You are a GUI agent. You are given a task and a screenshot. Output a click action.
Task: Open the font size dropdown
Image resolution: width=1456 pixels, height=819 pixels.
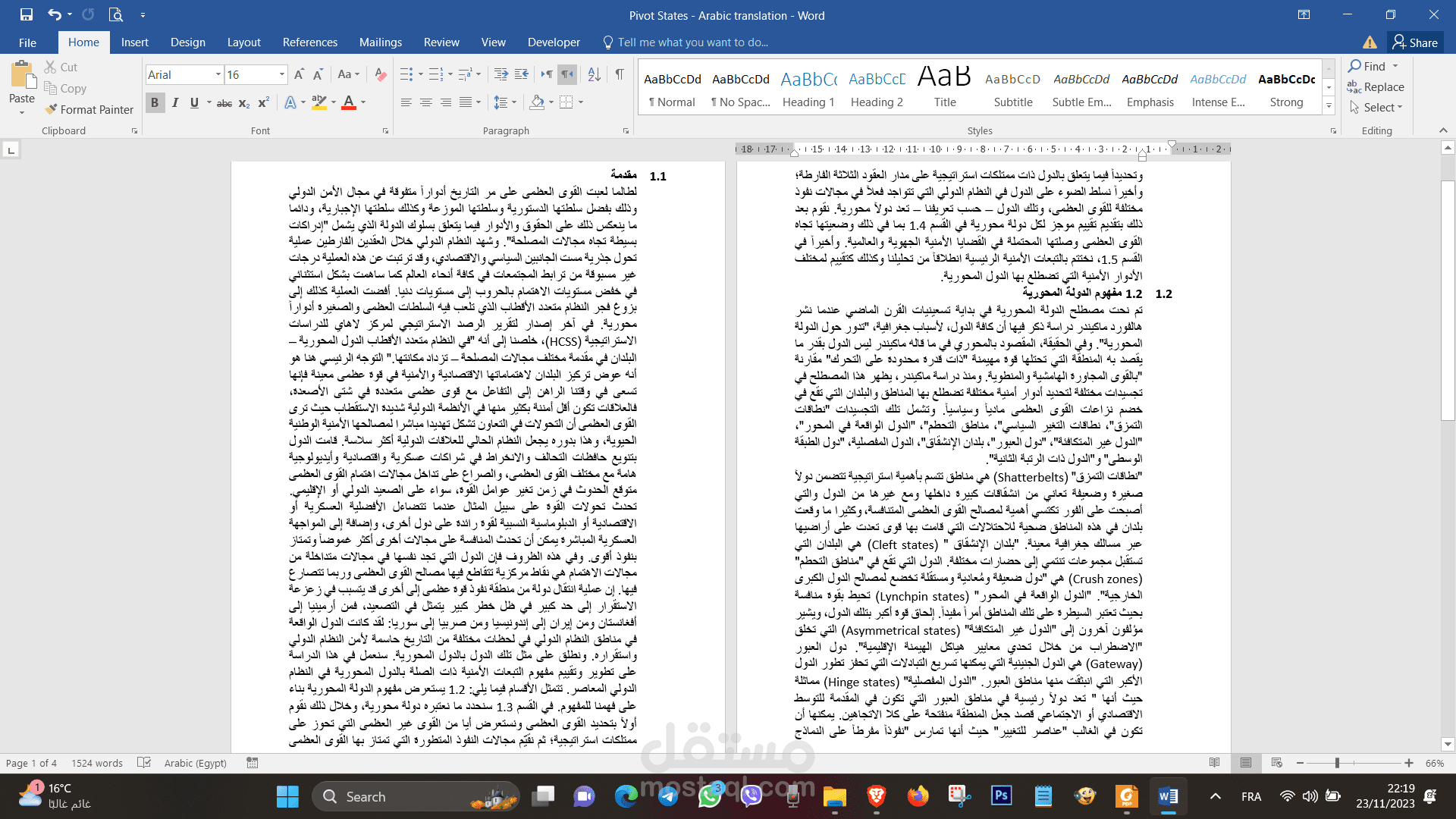tap(282, 74)
